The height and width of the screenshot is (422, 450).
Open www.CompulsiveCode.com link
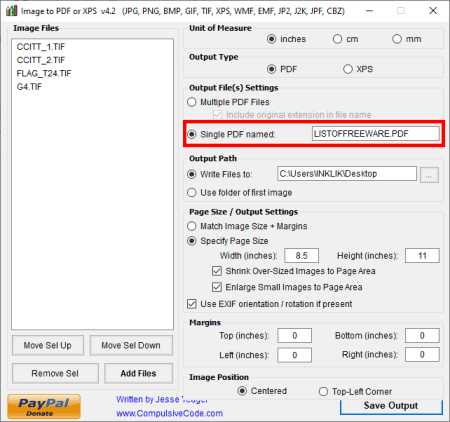click(x=169, y=413)
